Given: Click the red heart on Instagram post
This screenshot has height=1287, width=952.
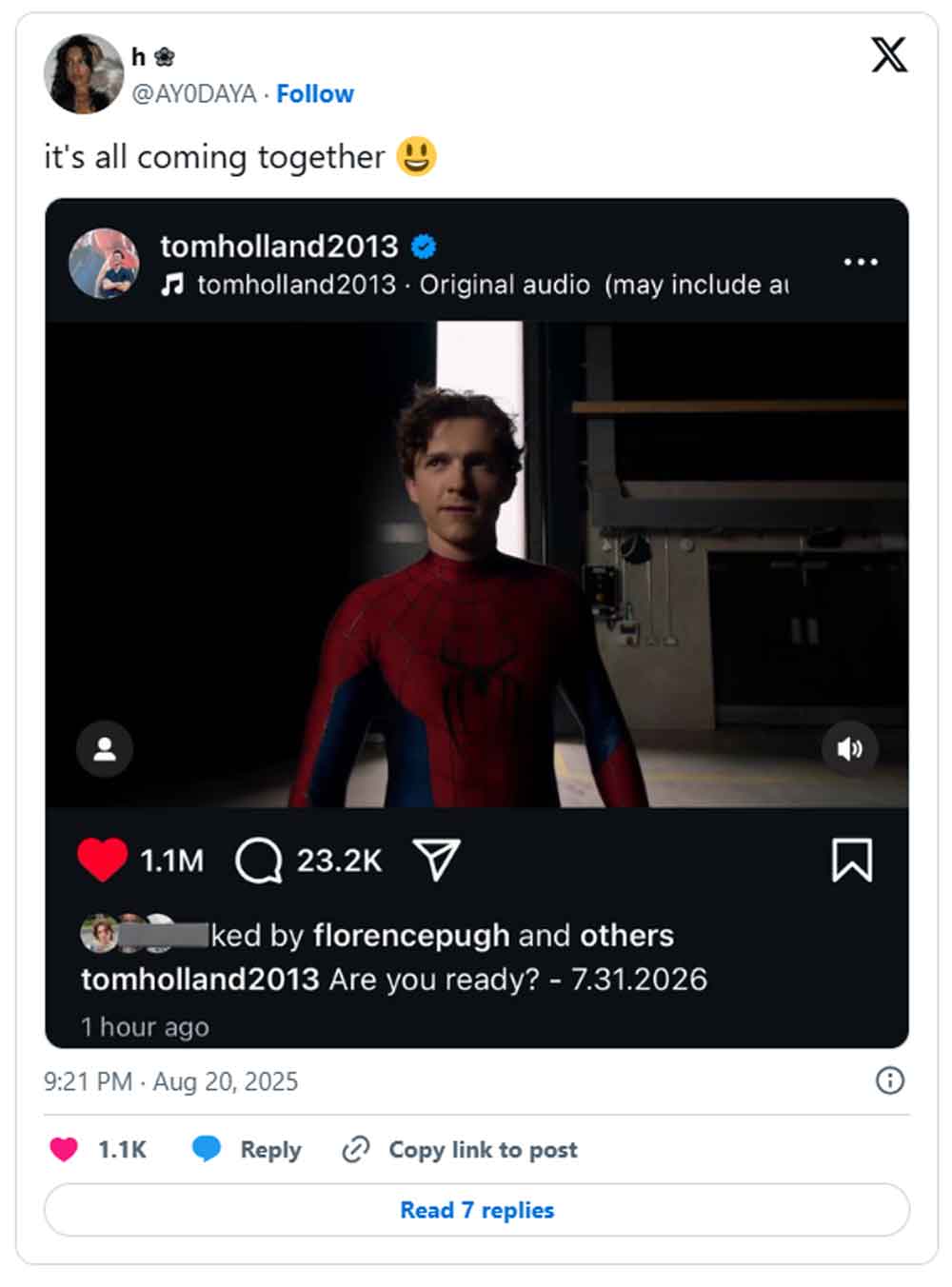Looking at the screenshot, I should pyautogui.click(x=102, y=860).
